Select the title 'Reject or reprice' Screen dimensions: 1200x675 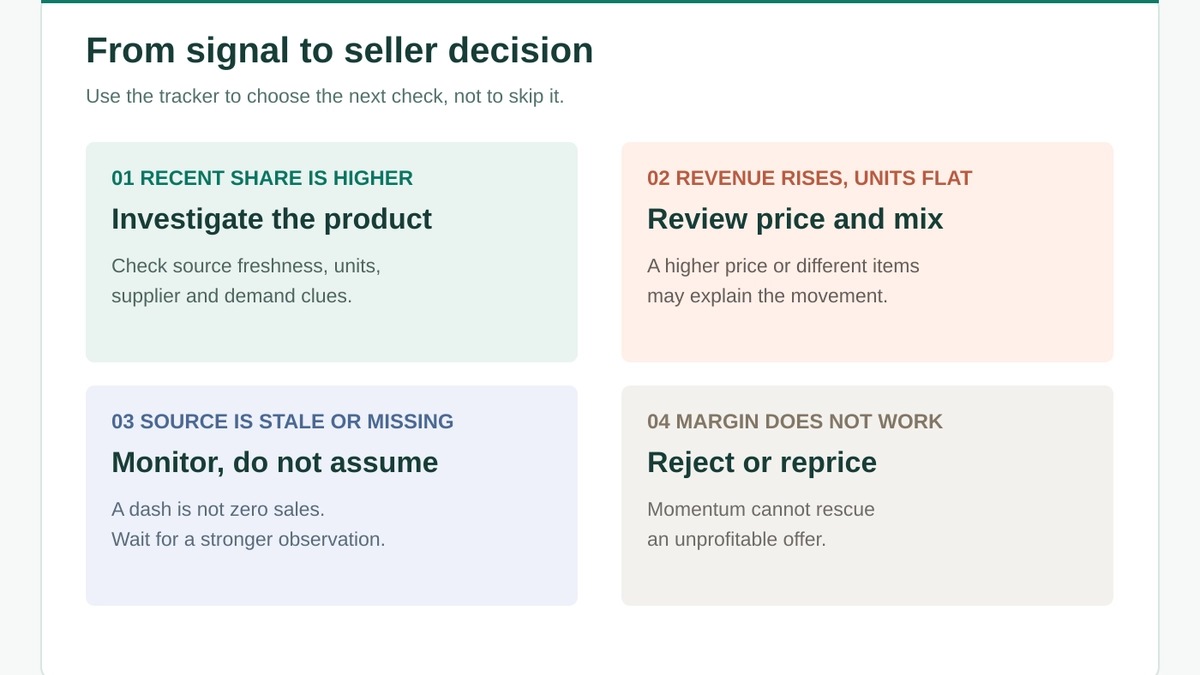tap(762, 462)
